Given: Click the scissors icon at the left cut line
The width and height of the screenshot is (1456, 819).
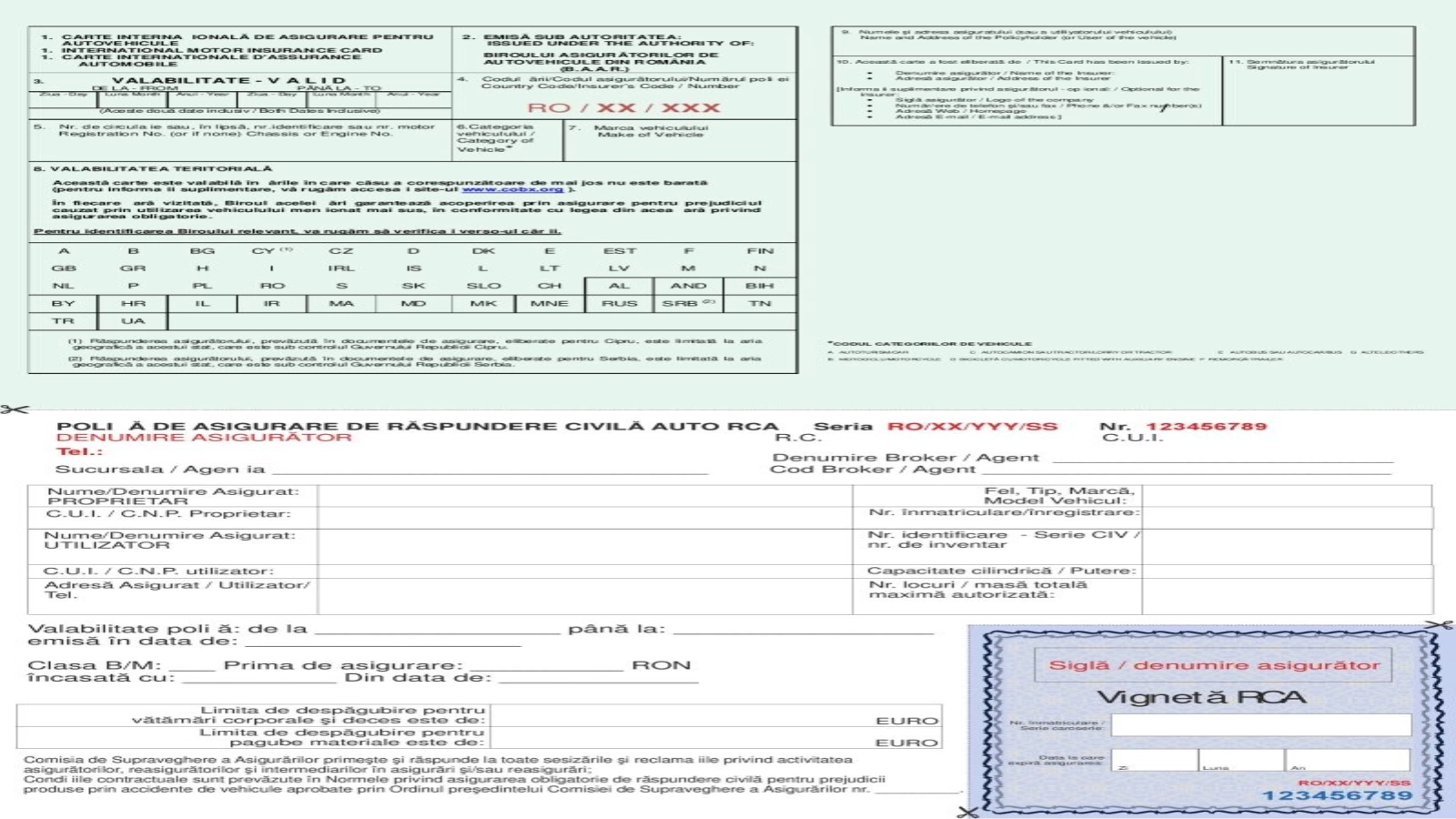Looking at the screenshot, I should click(15, 409).
